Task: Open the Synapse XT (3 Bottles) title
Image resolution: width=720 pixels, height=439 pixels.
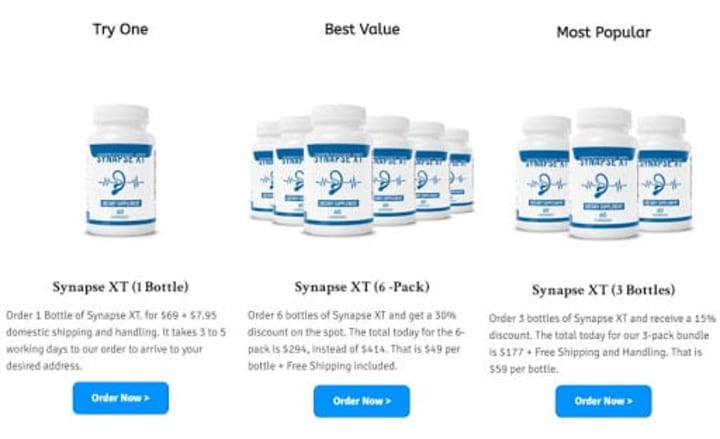Action: click(x=603, y=290)
